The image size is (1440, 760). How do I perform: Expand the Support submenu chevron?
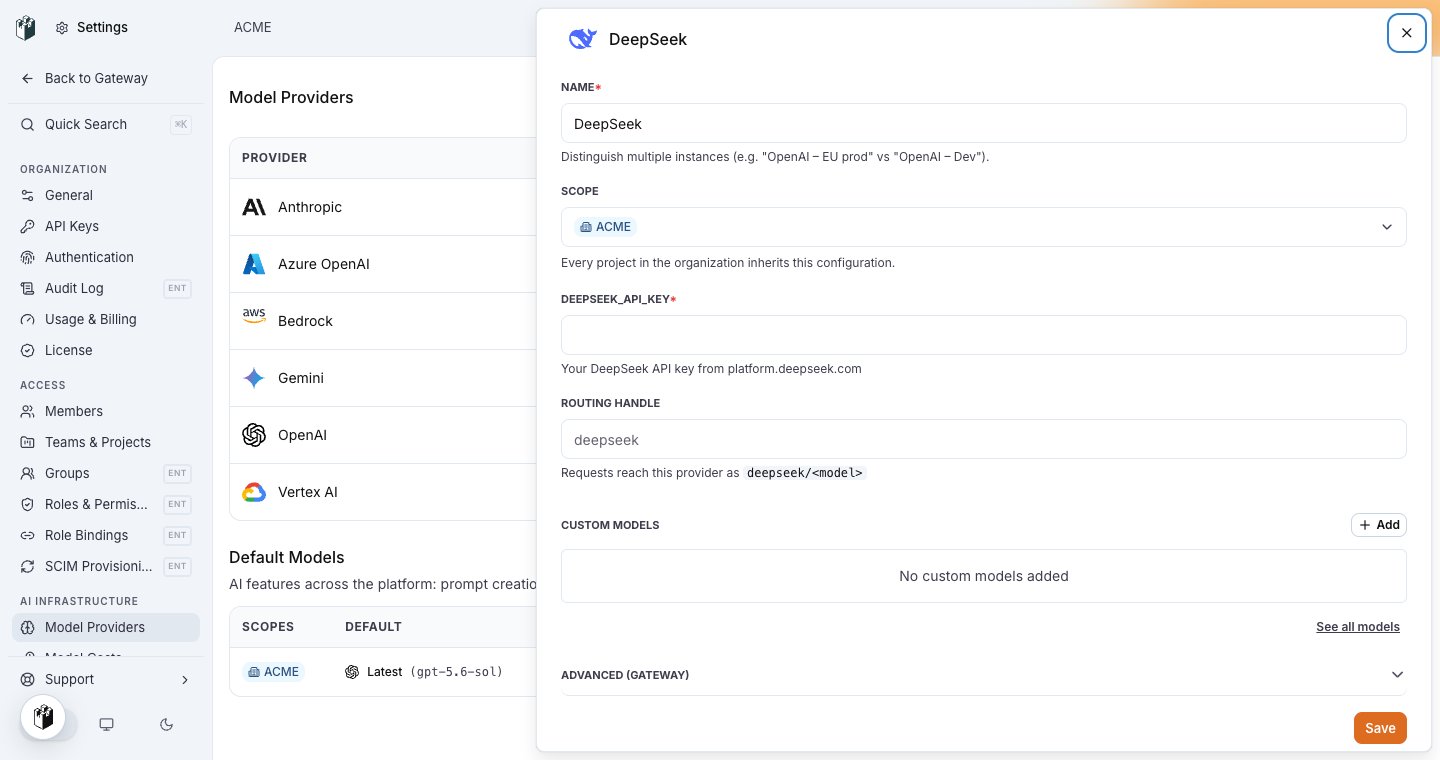(185, 679)
